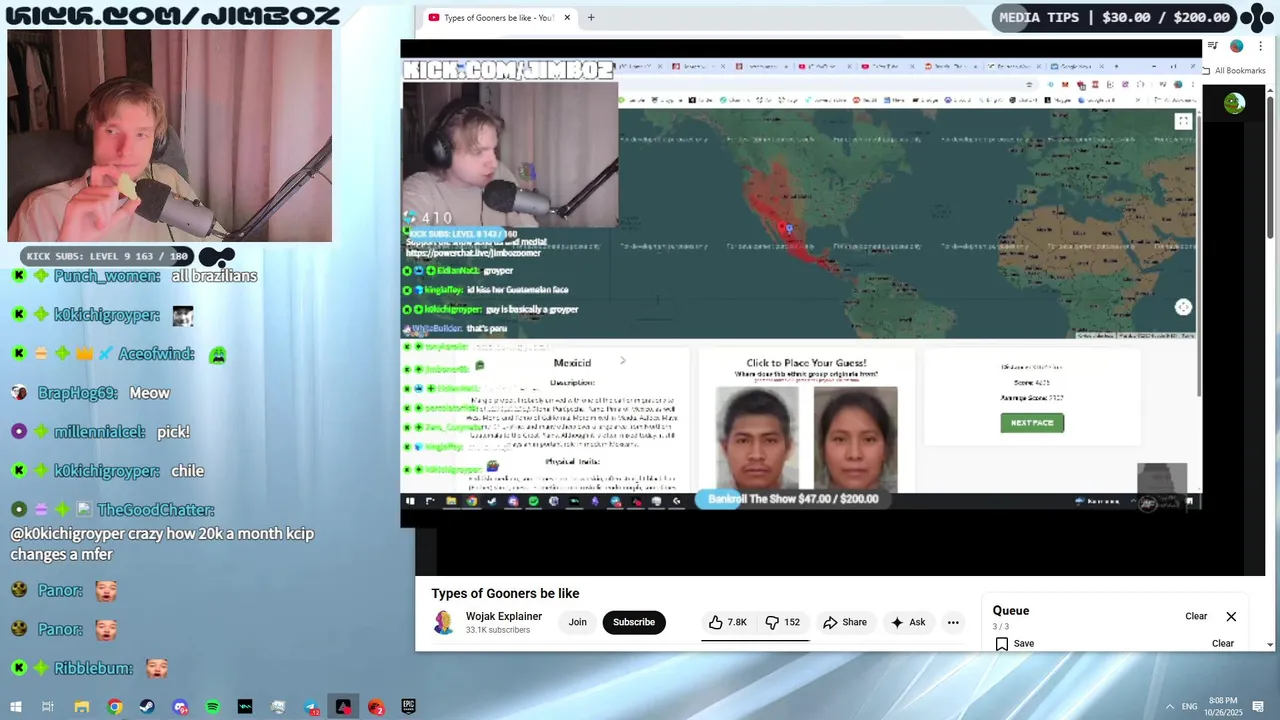Show hidden system tray icons
This screenshot has height=720, width=1280.
point(1170,707)
